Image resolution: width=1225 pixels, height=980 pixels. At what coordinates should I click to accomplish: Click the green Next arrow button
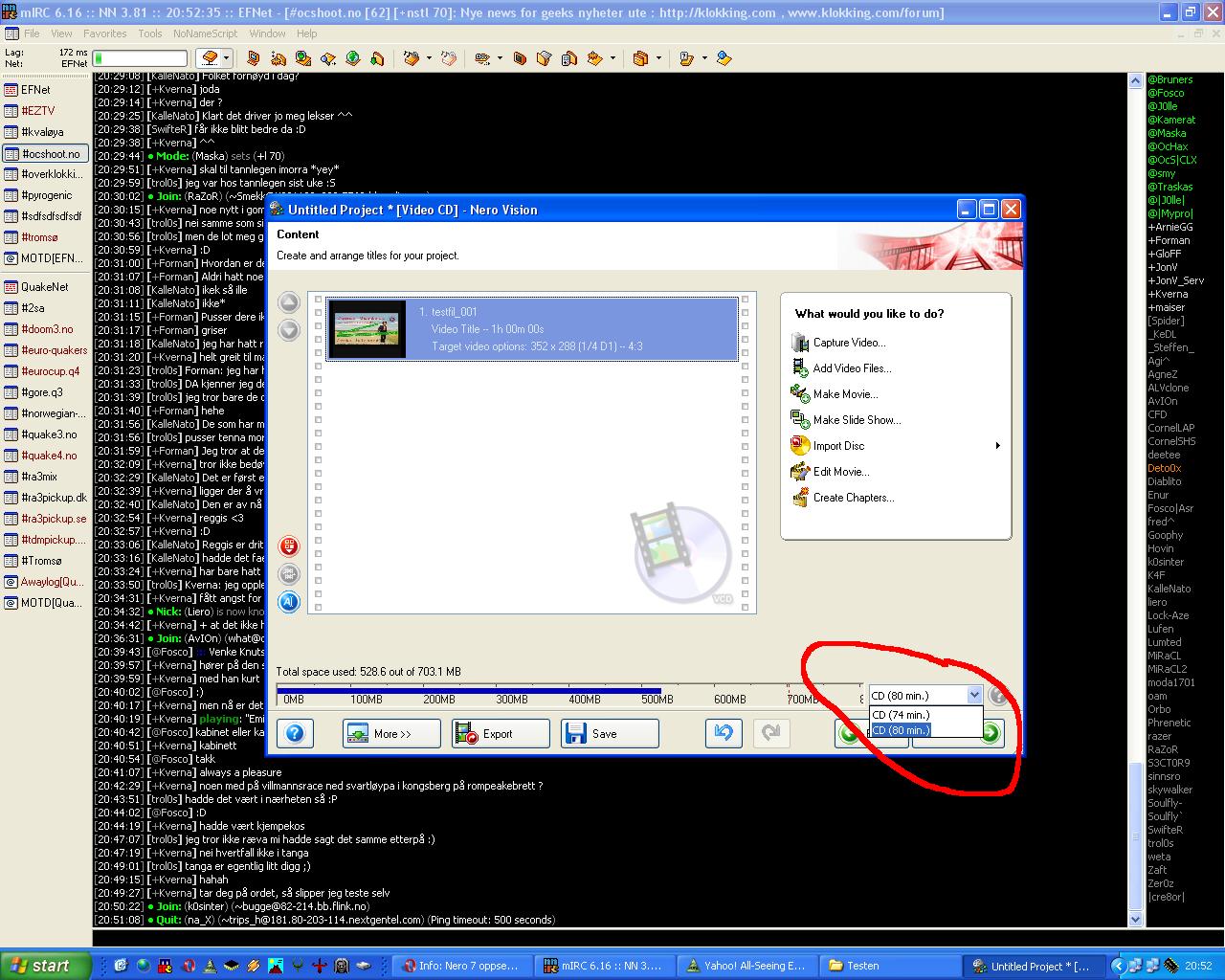coord(990,734)
